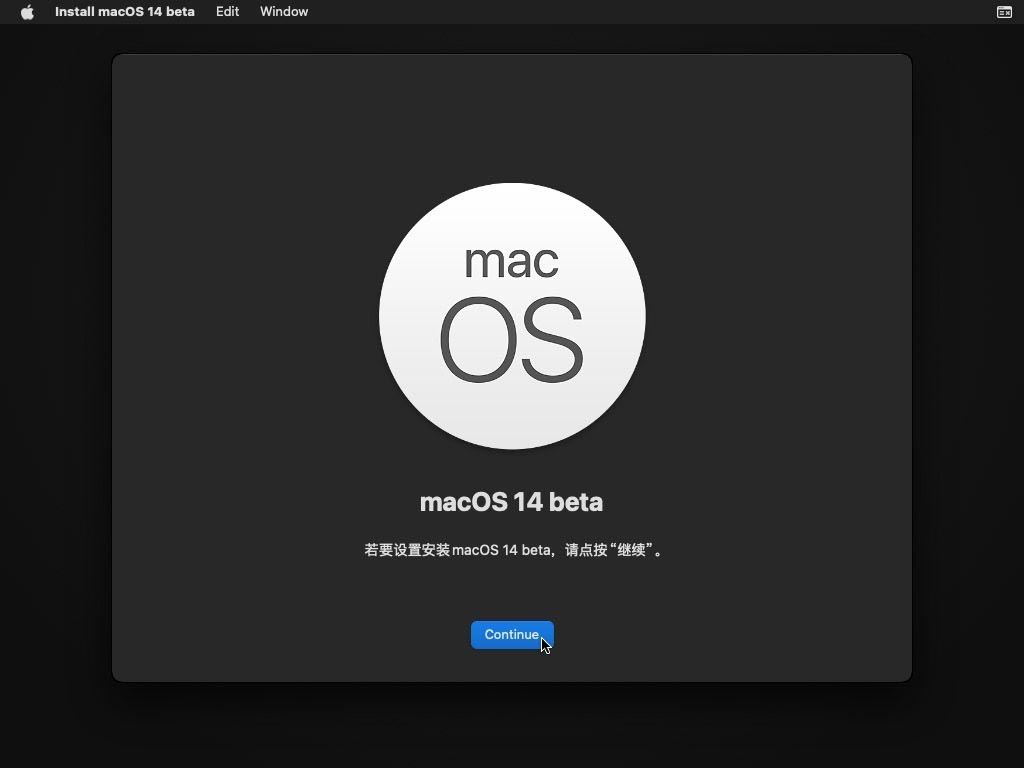Image resolution: width=1024 pixels, height=768 pixels.
Task: Expand the Window menu dropdown
Action: (284, 11)
